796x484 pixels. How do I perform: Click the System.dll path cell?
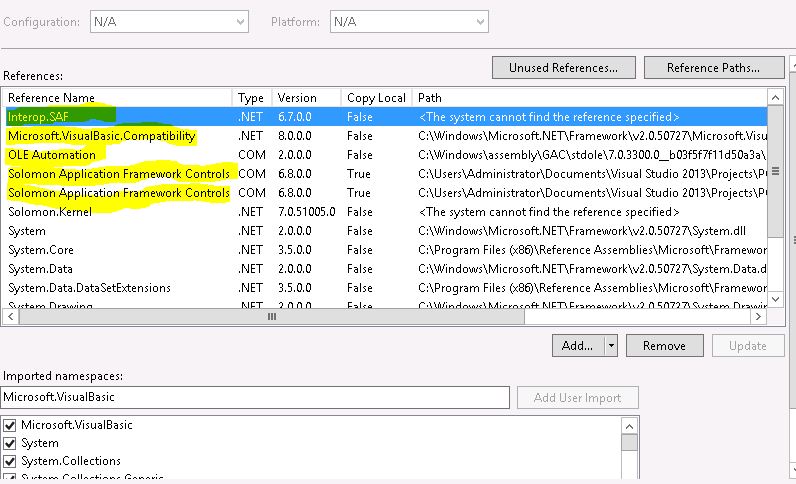[x=582, y=231]
